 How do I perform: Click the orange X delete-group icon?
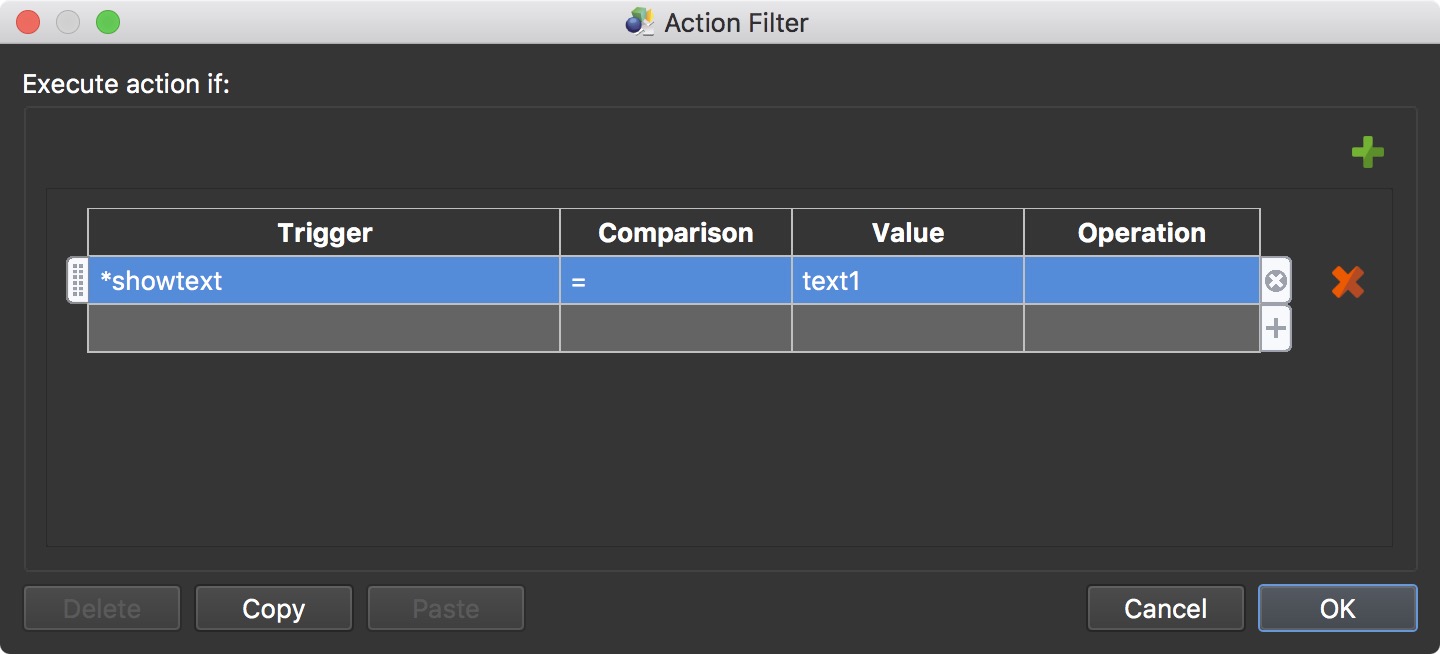(x=1347, y=282)
